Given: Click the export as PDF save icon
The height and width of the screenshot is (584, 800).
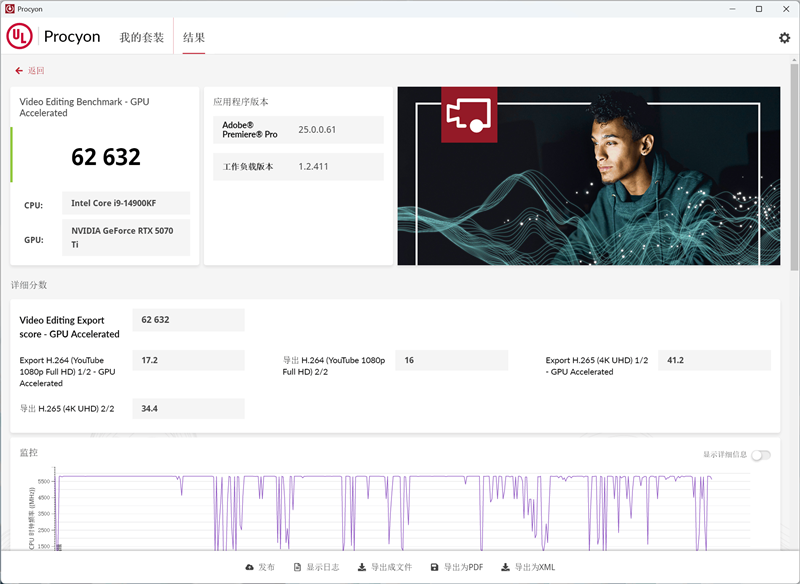Looking at the screenshot, I should [x=435, y=567].
